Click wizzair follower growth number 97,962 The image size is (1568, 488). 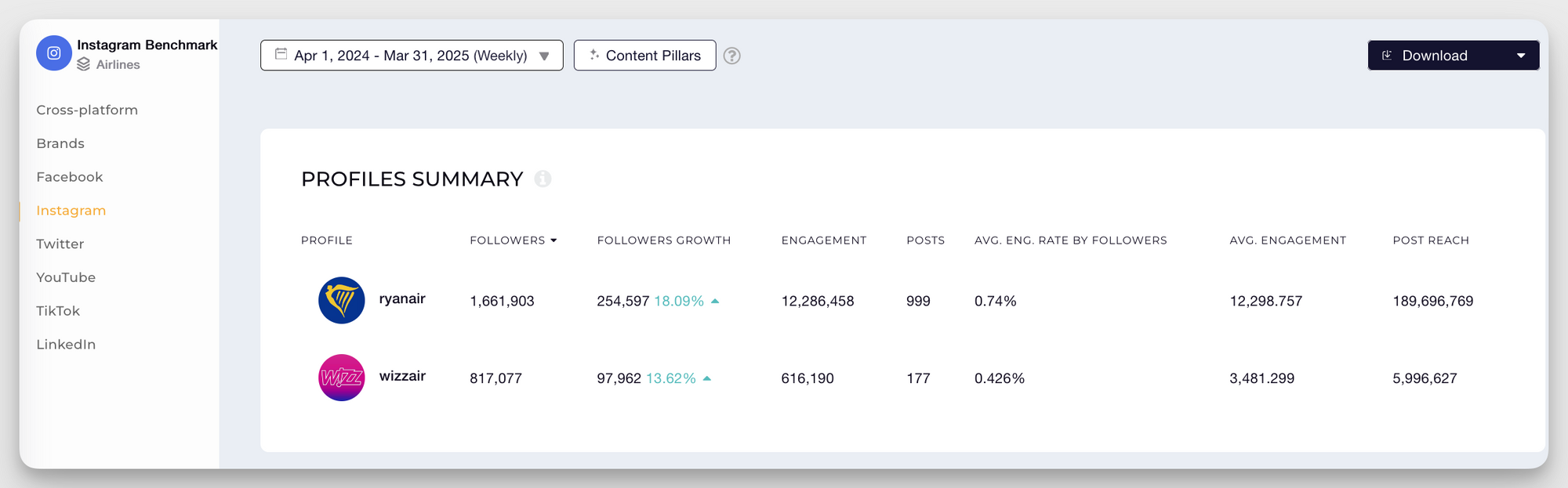coord(619,378)
